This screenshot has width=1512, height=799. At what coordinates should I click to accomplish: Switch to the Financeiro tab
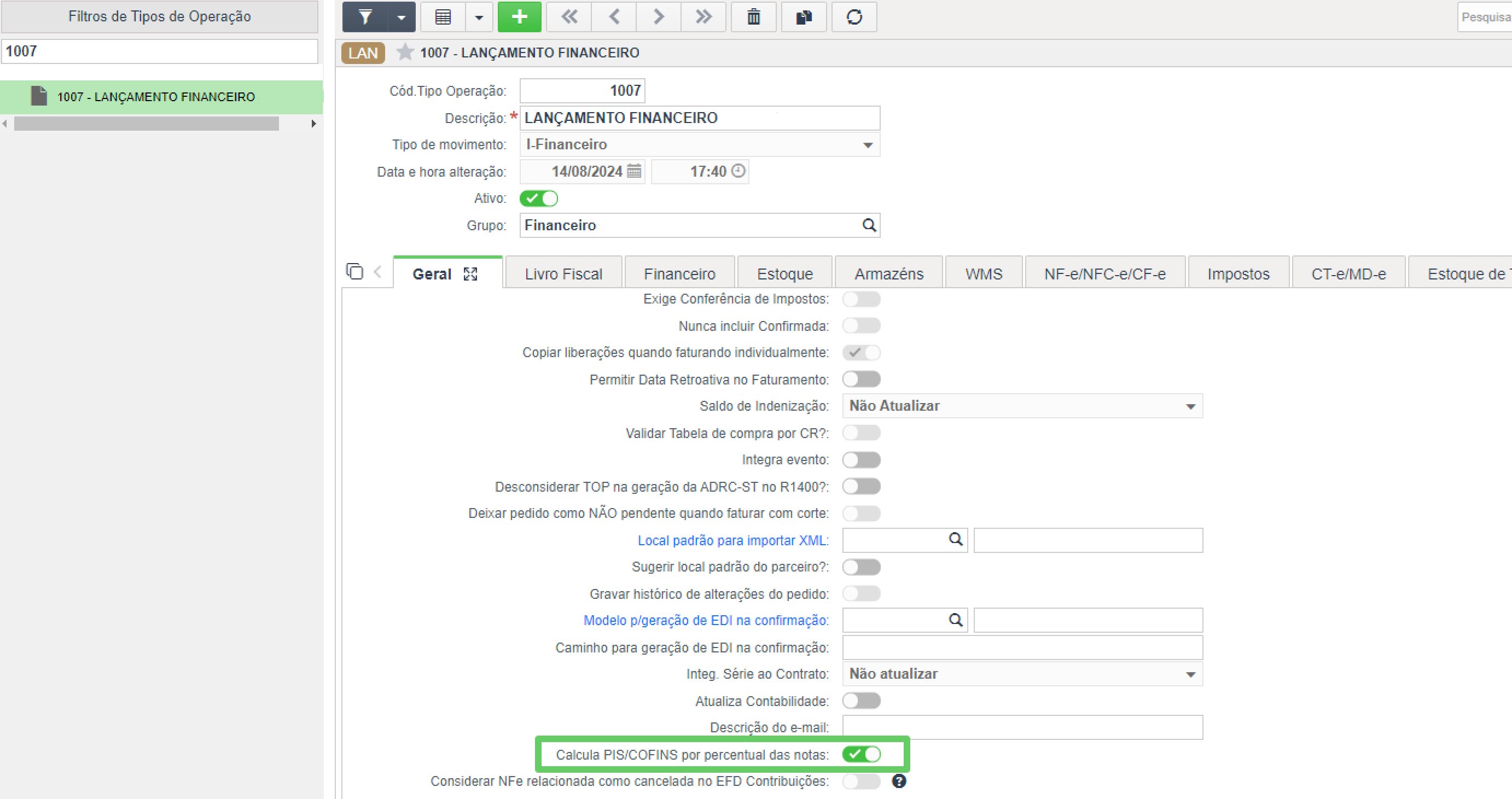click(680, 274)
